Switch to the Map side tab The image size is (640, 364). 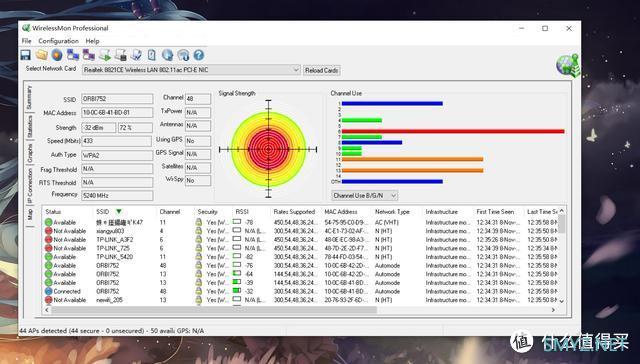pos(29,215)
